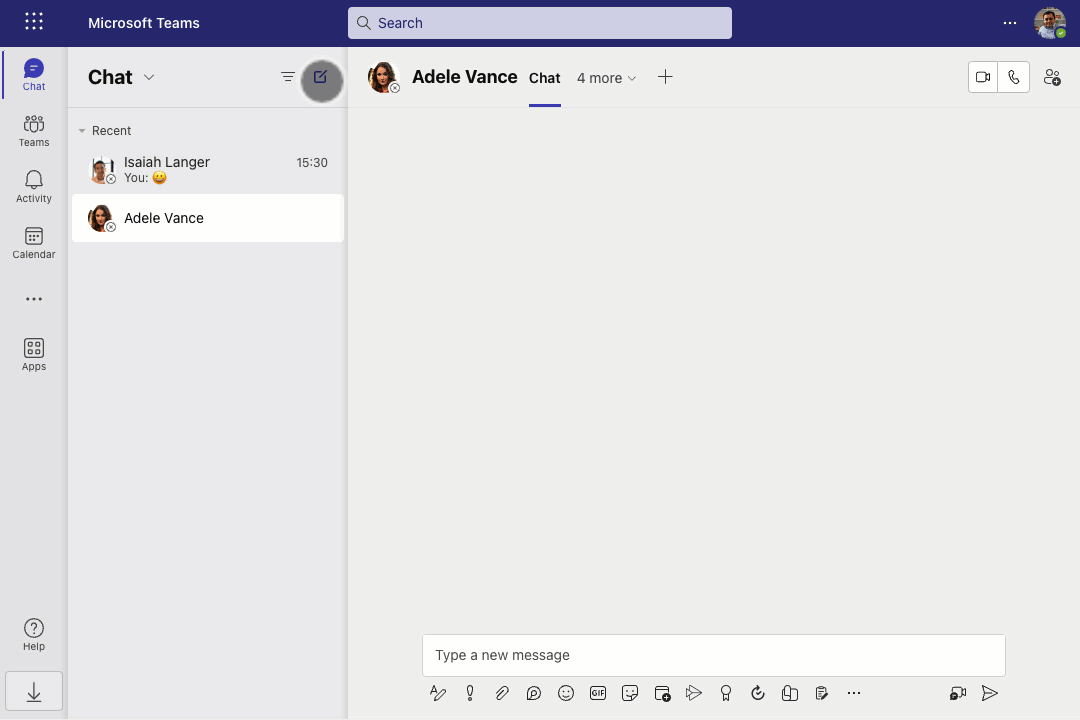Collapse the Recent chats group

click(x=82, y=131)
